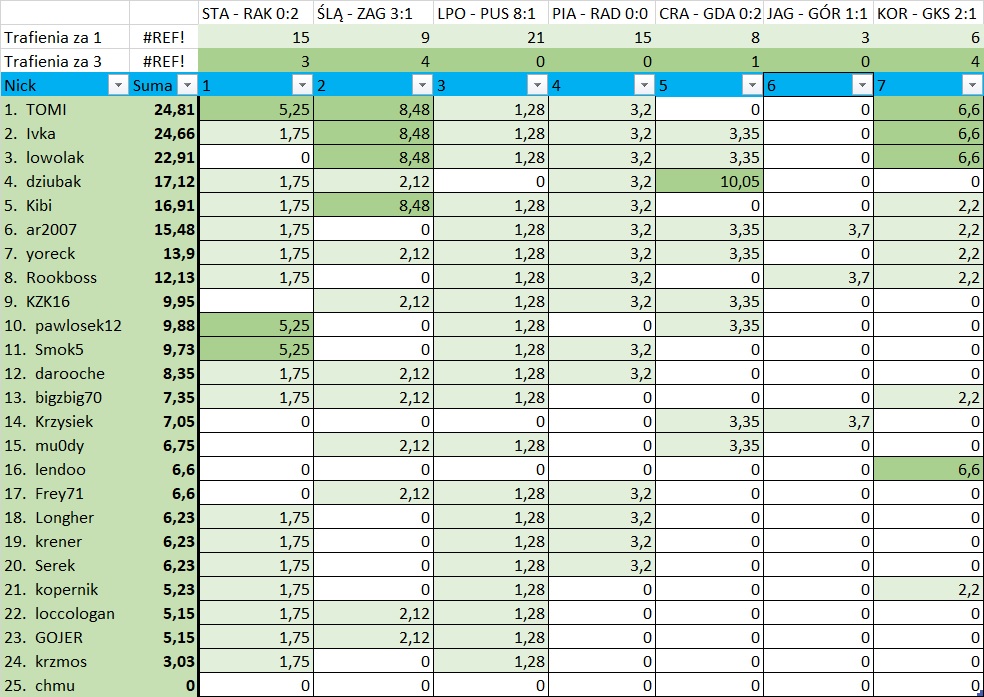The width and height of the screenshot is (984, 697).
Task: Select TOMI's Suma value 24,81
Action: tap(164, 109)
